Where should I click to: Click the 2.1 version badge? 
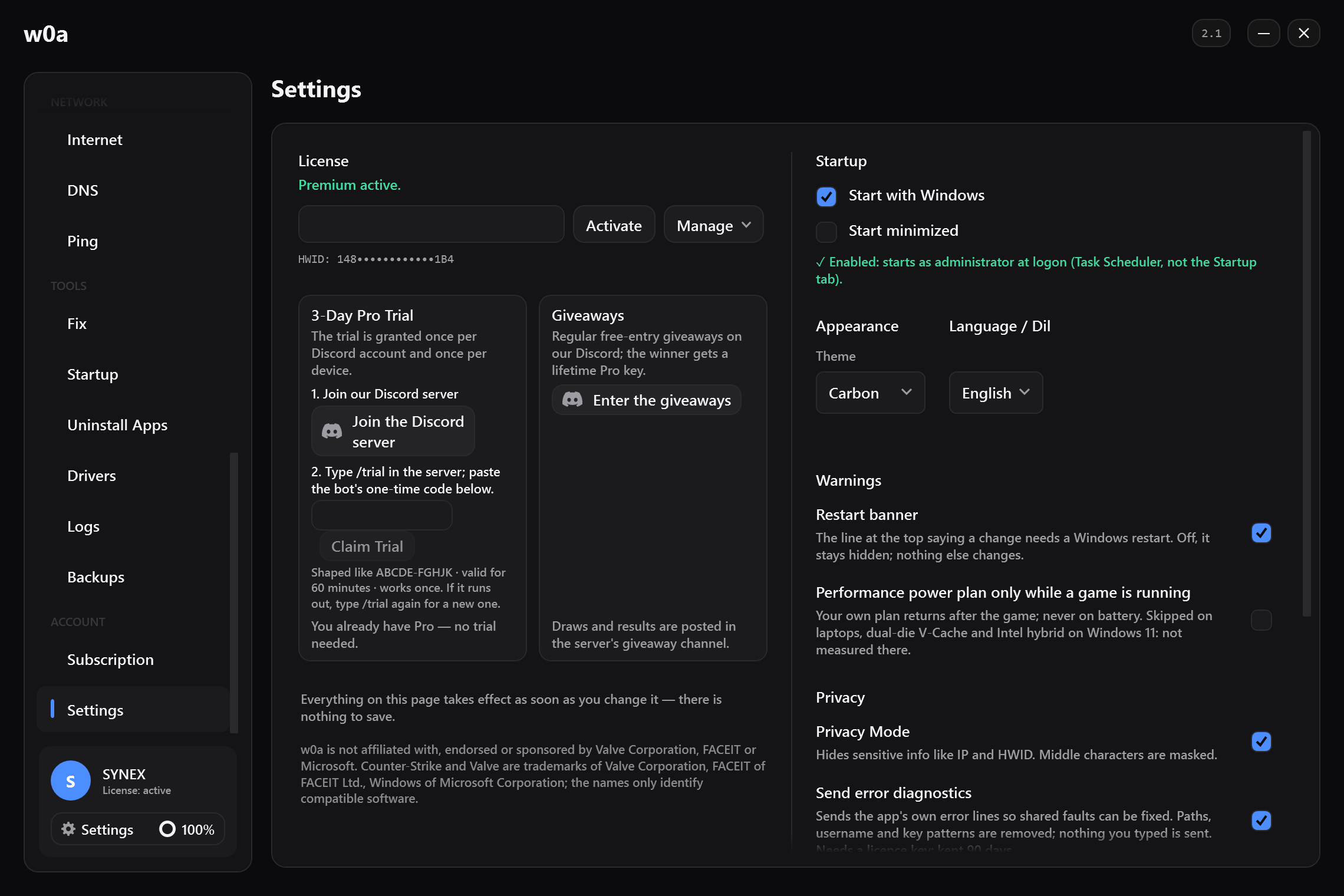[1211, 33]
